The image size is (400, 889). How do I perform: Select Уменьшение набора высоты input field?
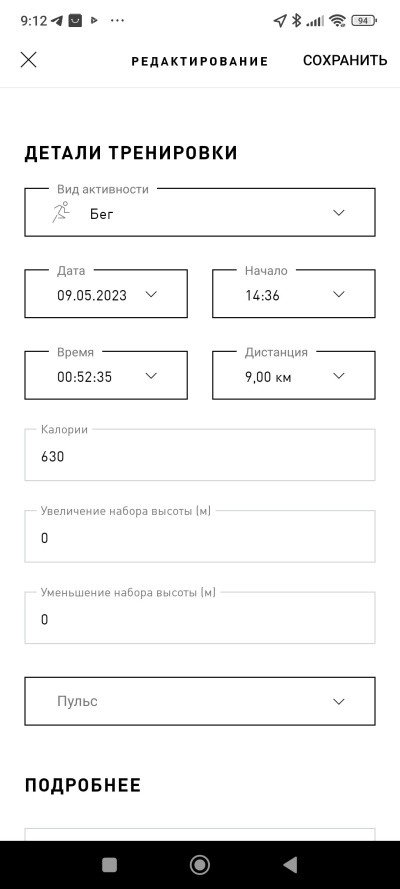(x=200, y=619)
